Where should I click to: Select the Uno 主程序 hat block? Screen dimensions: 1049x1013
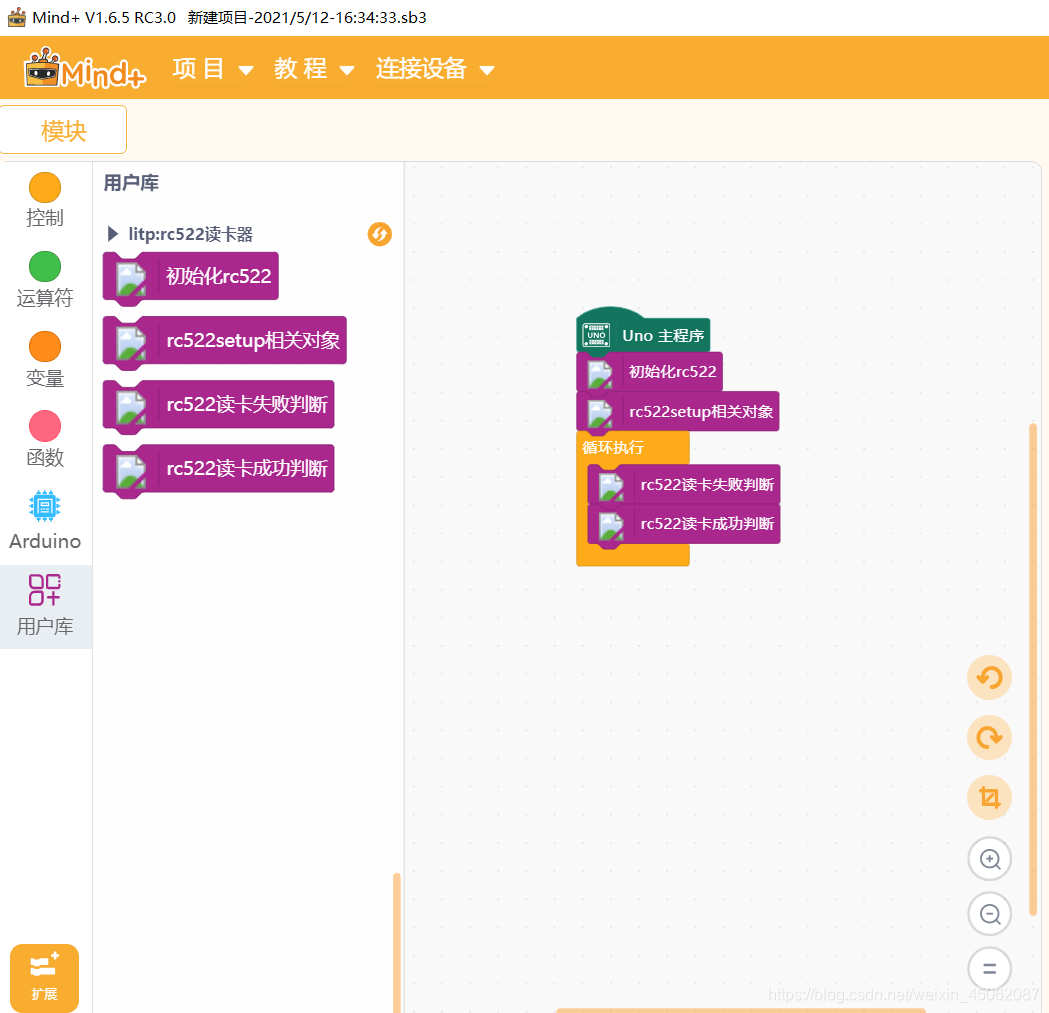coord(643,331)
